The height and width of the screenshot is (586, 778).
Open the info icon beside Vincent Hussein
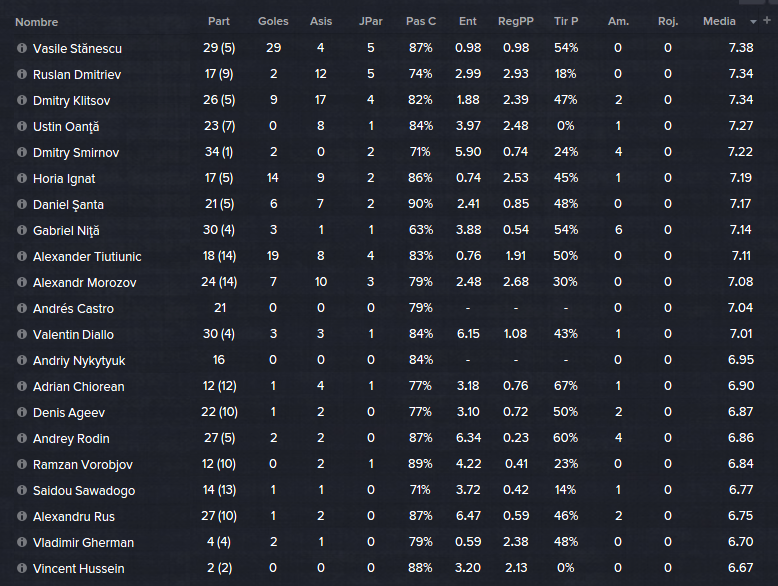click(x=21, y=568)
